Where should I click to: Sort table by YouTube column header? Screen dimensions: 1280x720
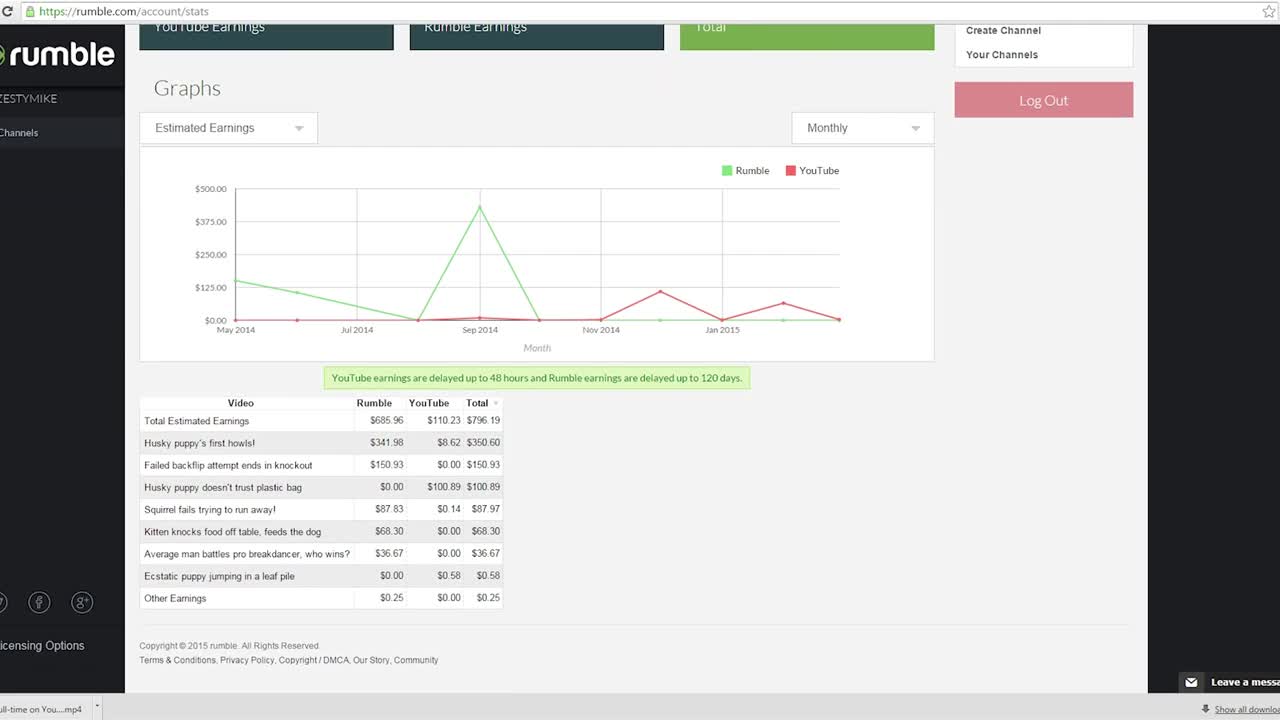click(429, 403)
